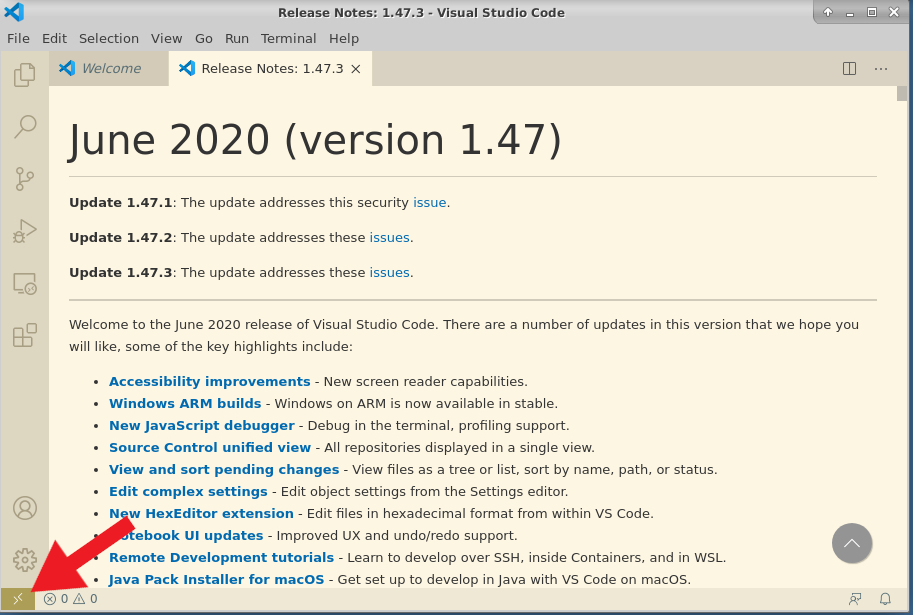Viewport: 913px width, 615px height.
Task: Show errors and warnings count in status bar
Action: pyautogui.click(x=70, y=599)
